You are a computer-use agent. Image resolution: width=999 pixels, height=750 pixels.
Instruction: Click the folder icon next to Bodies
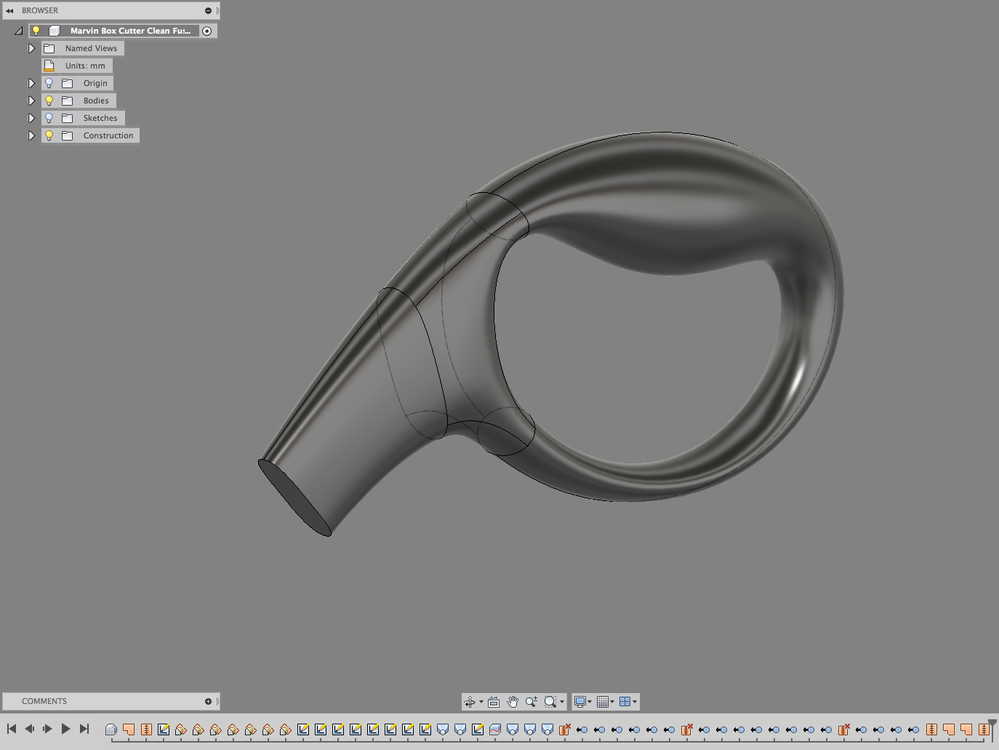(x=68, y=101)
